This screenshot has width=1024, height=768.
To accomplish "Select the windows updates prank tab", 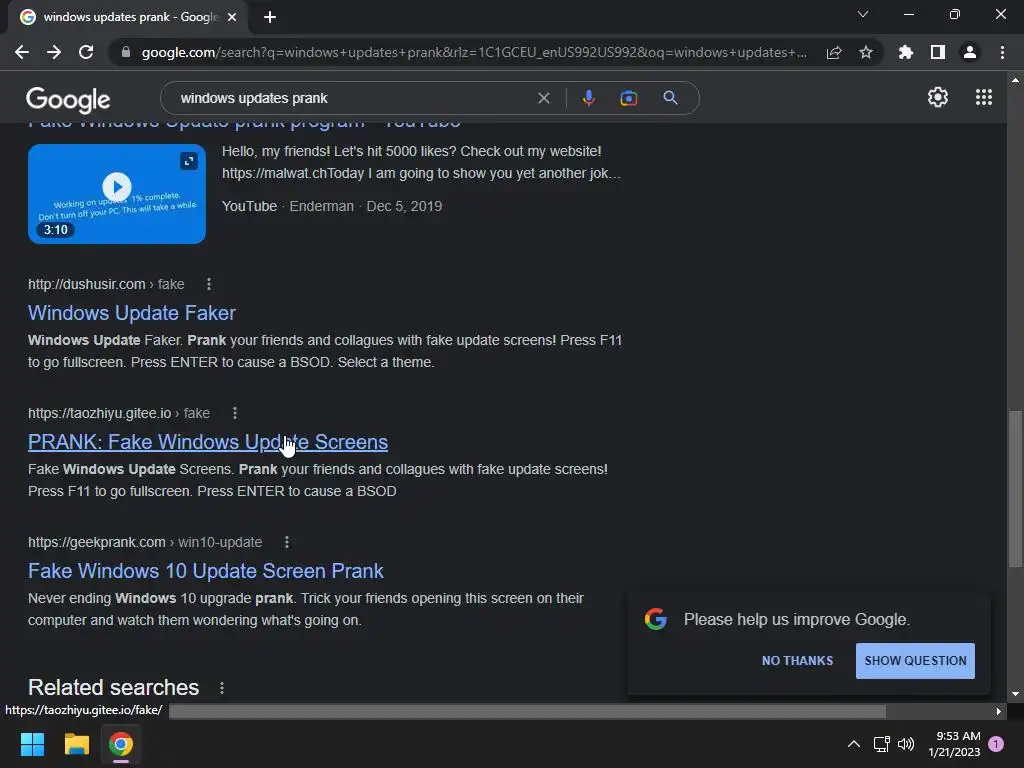I will point(129,17).
